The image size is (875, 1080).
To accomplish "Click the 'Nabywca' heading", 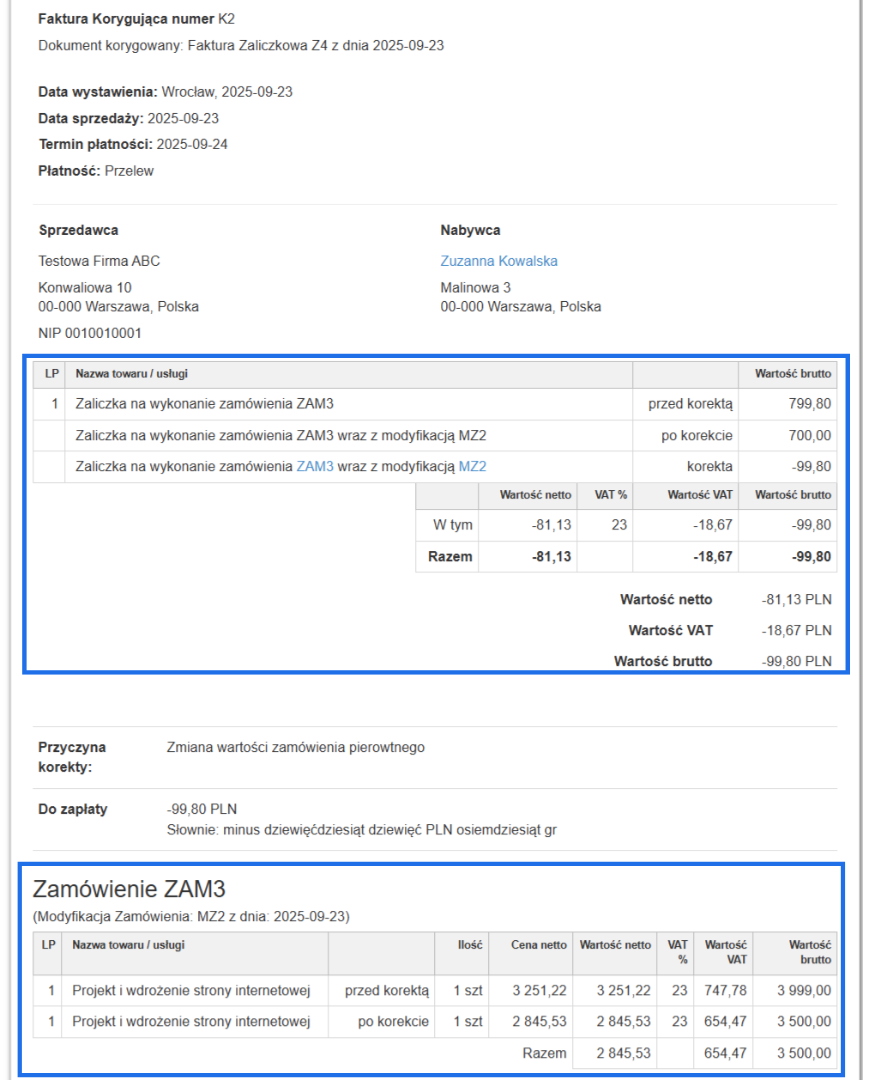I will click(471, 230).
